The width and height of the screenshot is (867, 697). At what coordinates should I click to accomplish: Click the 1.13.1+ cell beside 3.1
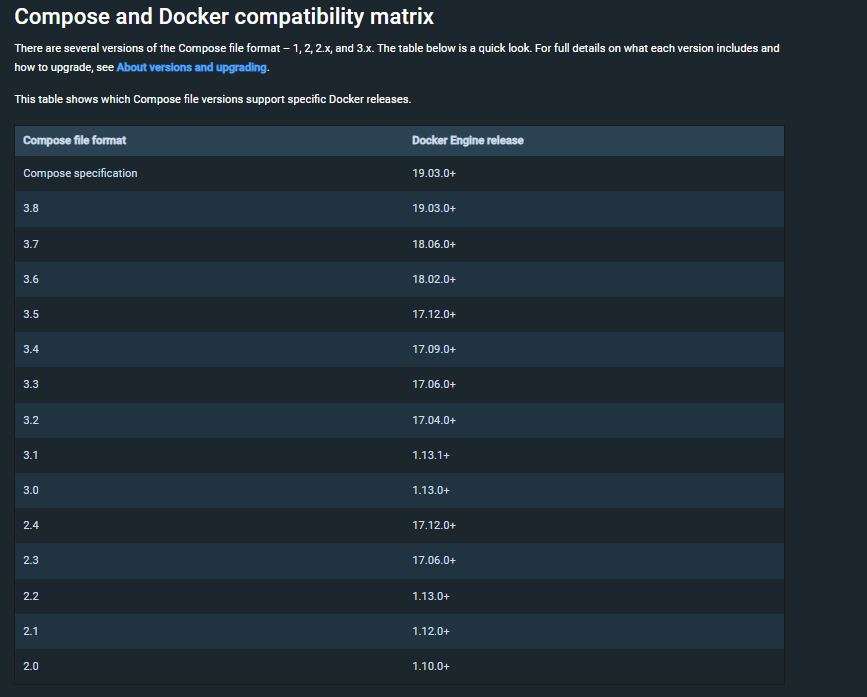(431, 454)
